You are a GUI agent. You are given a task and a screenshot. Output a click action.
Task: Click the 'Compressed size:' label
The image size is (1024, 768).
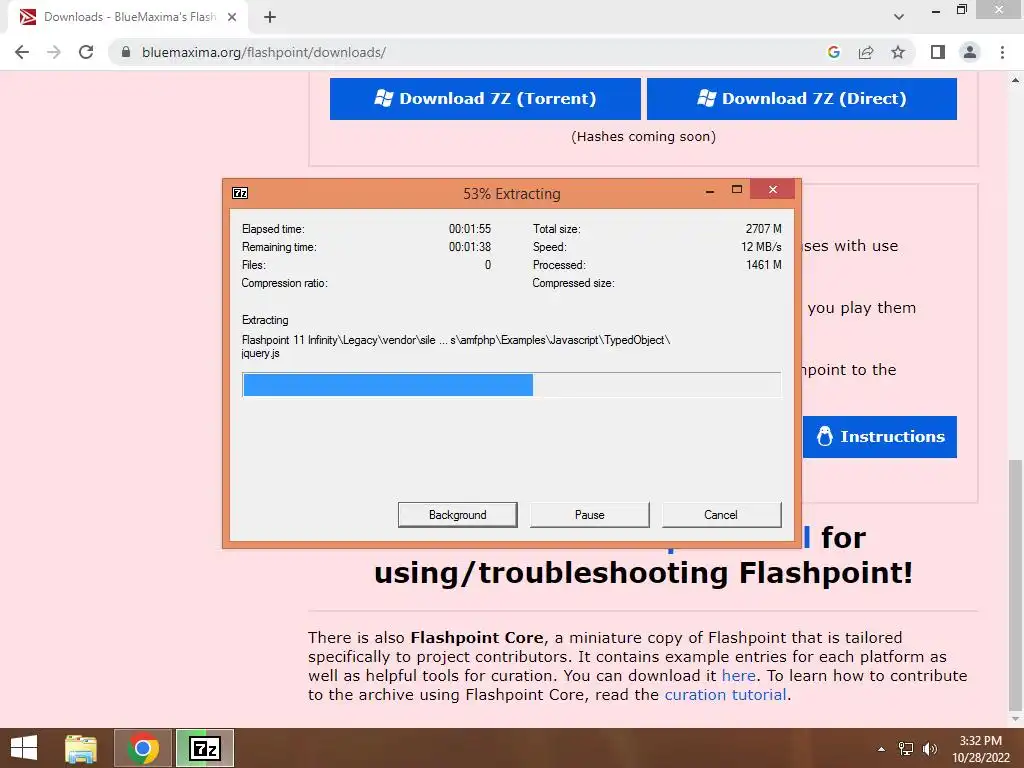[x=573, y=283]
